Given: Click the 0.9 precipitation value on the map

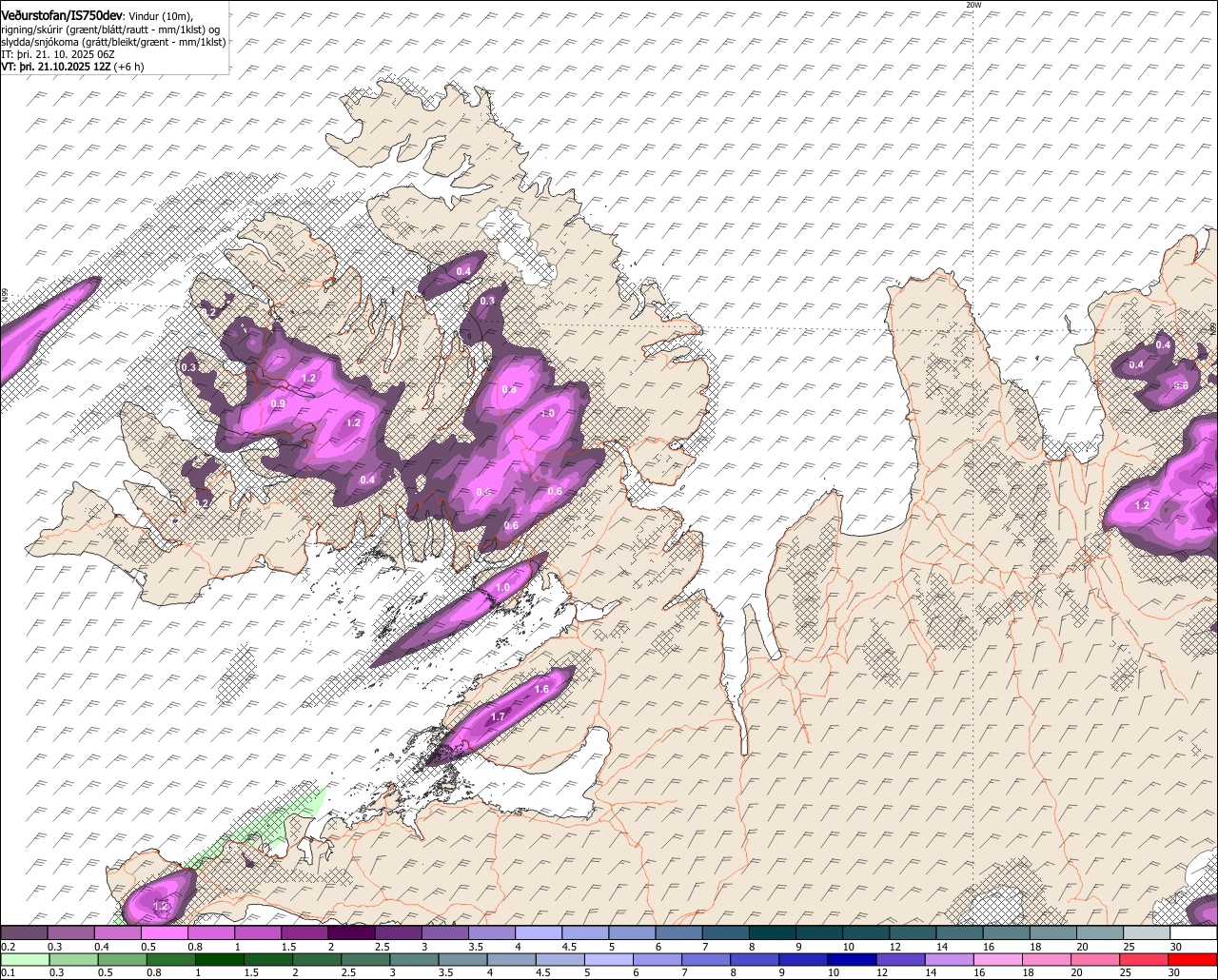Looking at the screenshot, I should pos(278,403).
